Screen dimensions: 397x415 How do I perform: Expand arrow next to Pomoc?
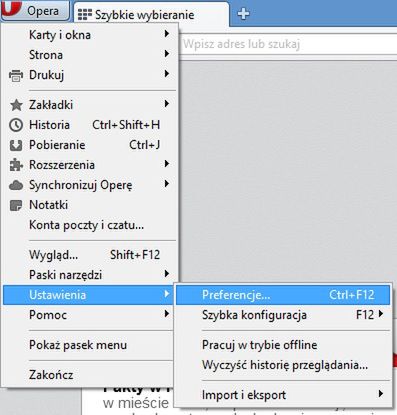coord(167,314)
